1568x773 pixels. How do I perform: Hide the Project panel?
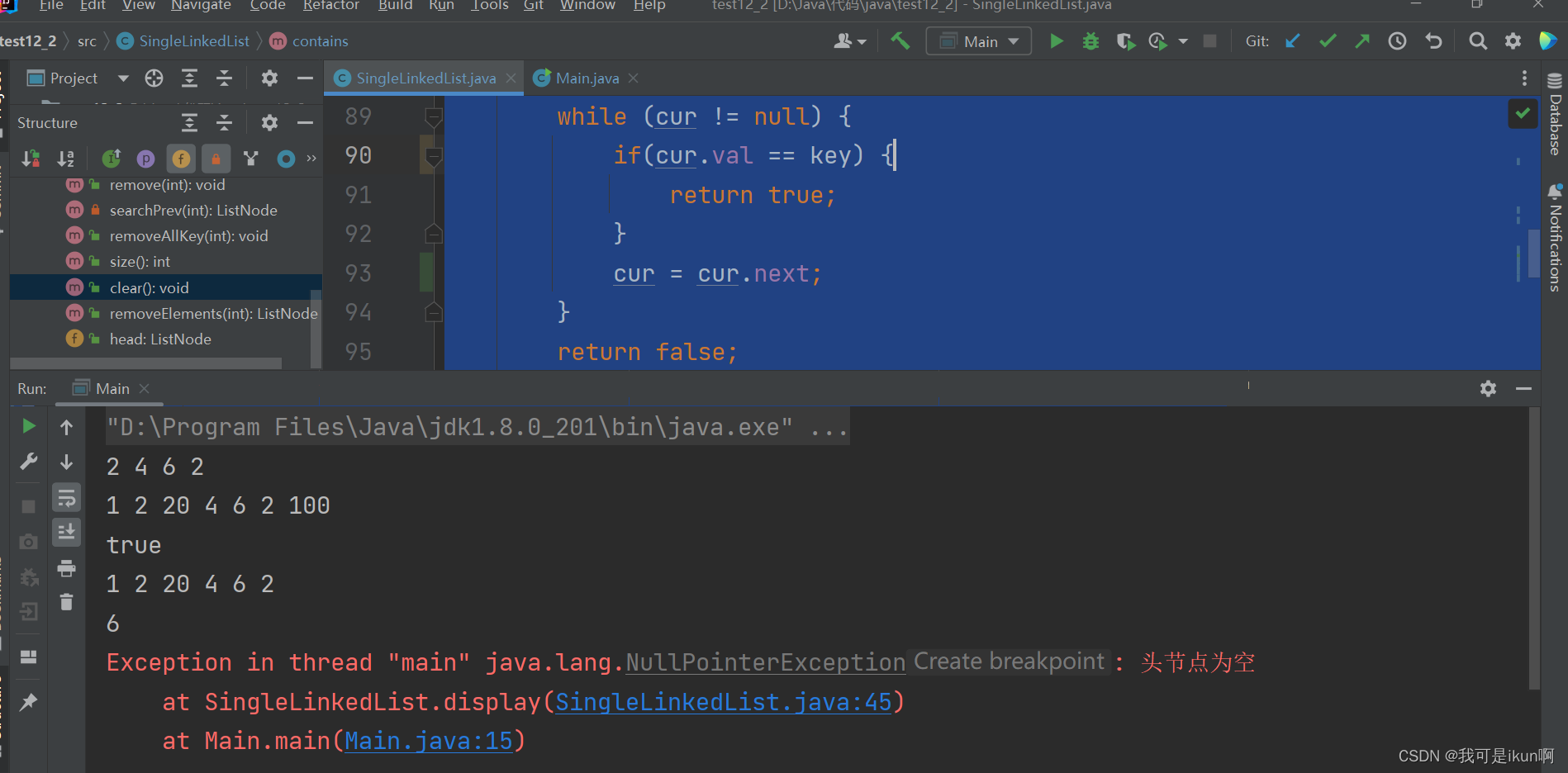305,78
